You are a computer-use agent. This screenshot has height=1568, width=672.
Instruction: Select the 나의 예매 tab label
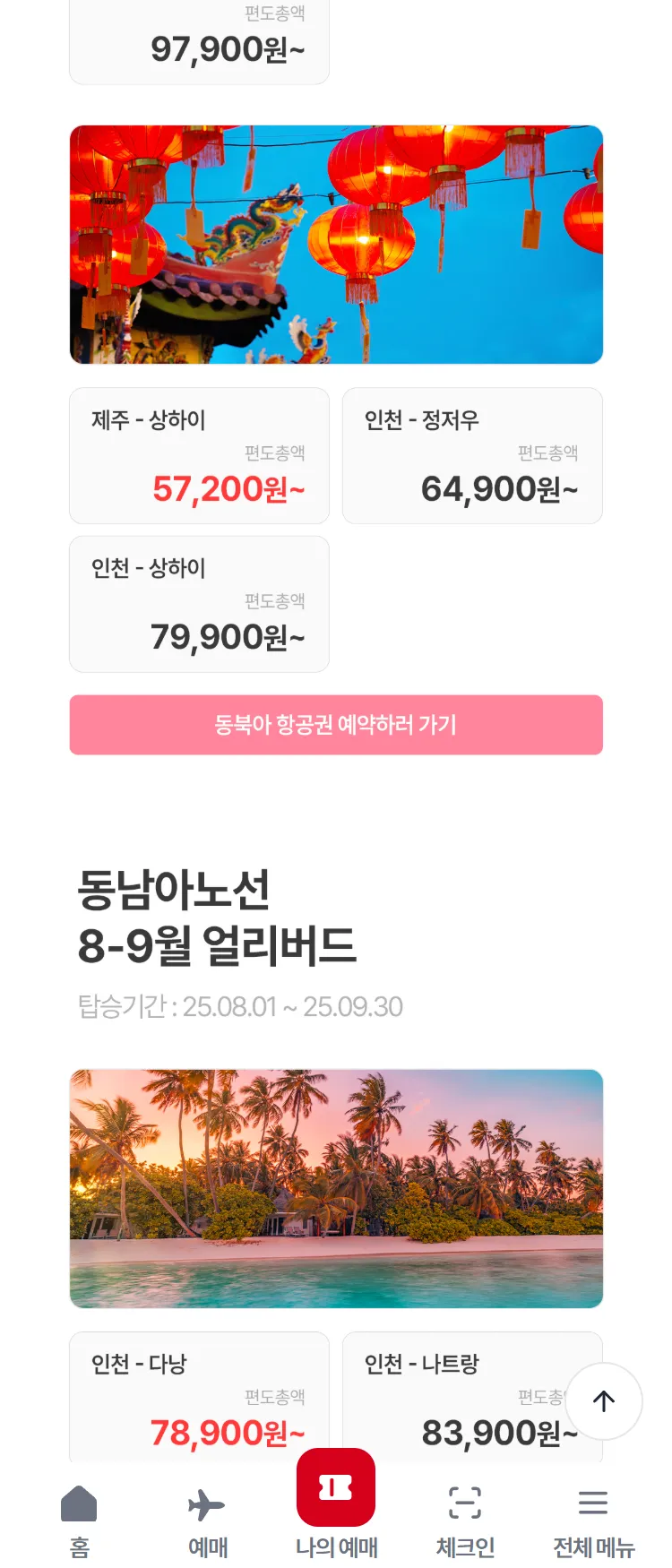(x=337, y=1547)
